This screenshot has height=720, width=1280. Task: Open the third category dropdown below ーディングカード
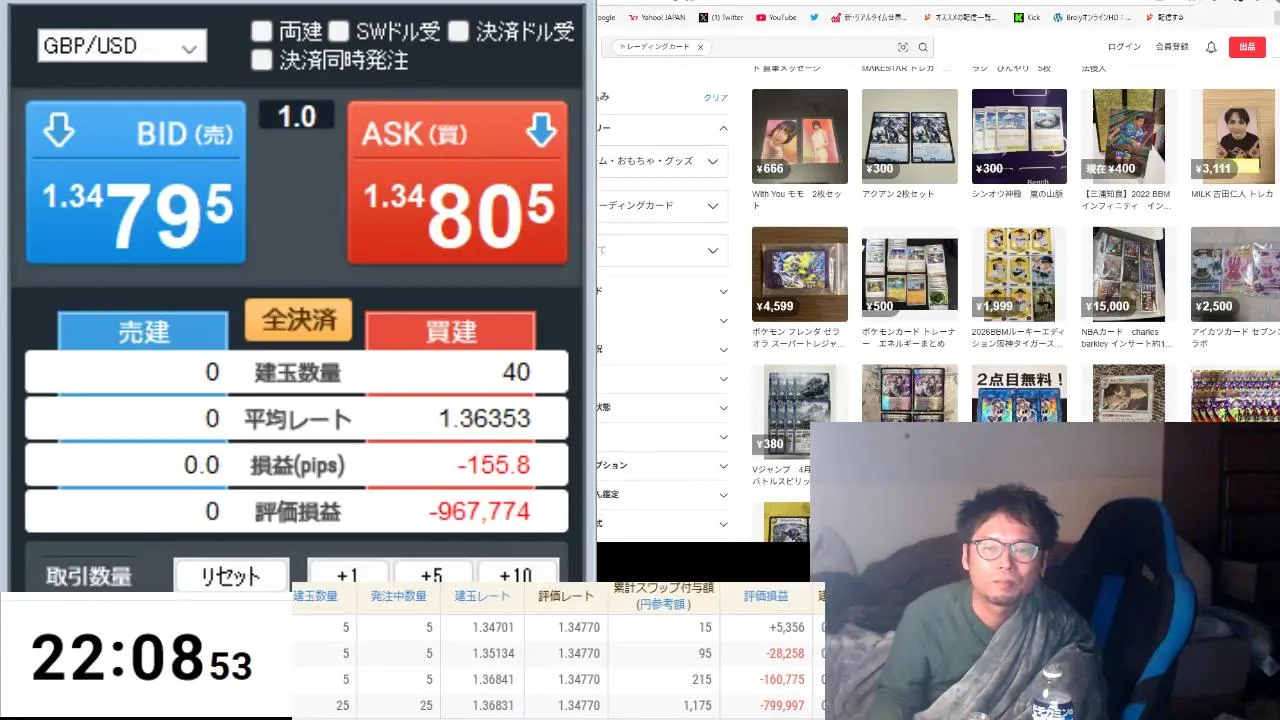pyautogui.click(x=663, y=250)
